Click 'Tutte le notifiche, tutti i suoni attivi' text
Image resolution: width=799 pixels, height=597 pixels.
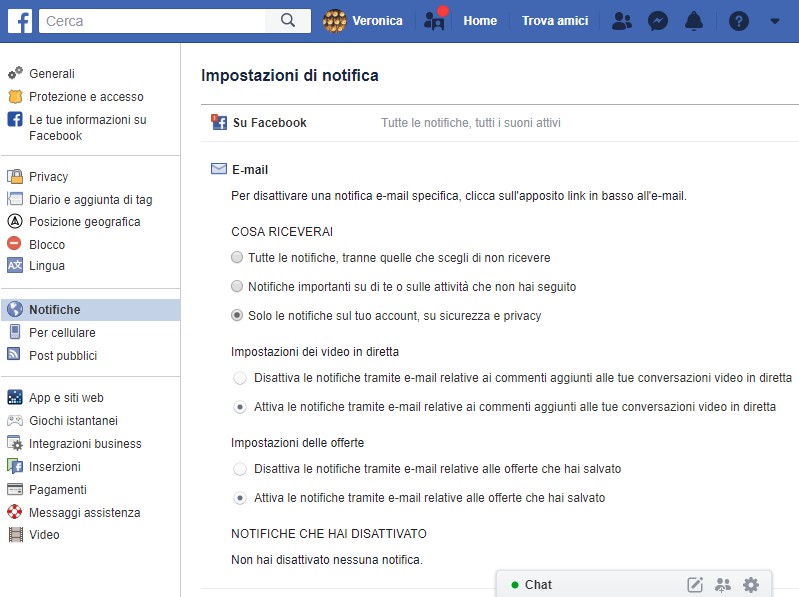pyautogui.click(x=471, y=123)
